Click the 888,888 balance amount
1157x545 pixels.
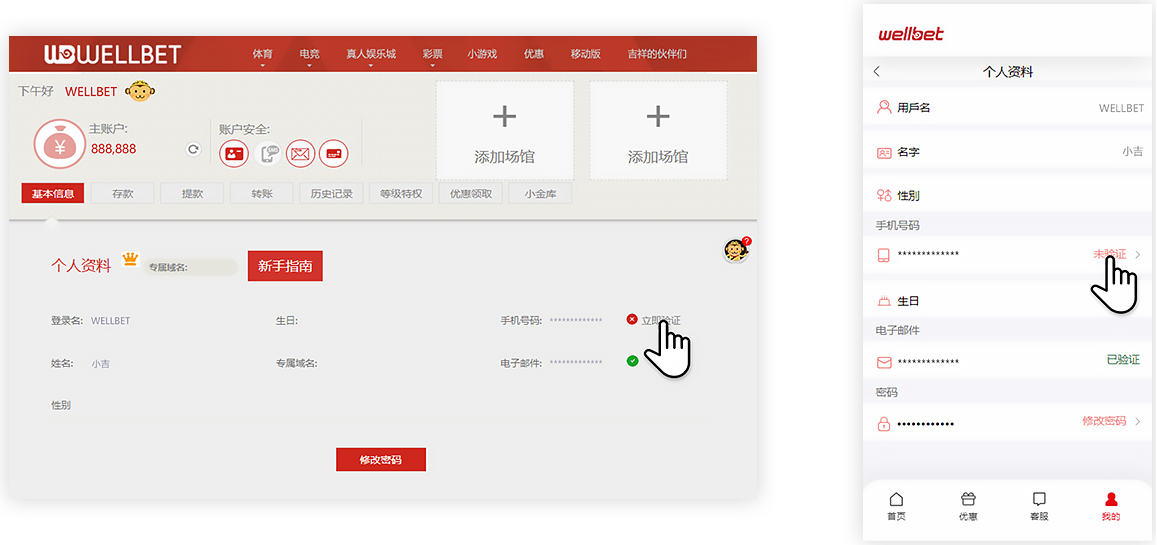click(114, 149)
